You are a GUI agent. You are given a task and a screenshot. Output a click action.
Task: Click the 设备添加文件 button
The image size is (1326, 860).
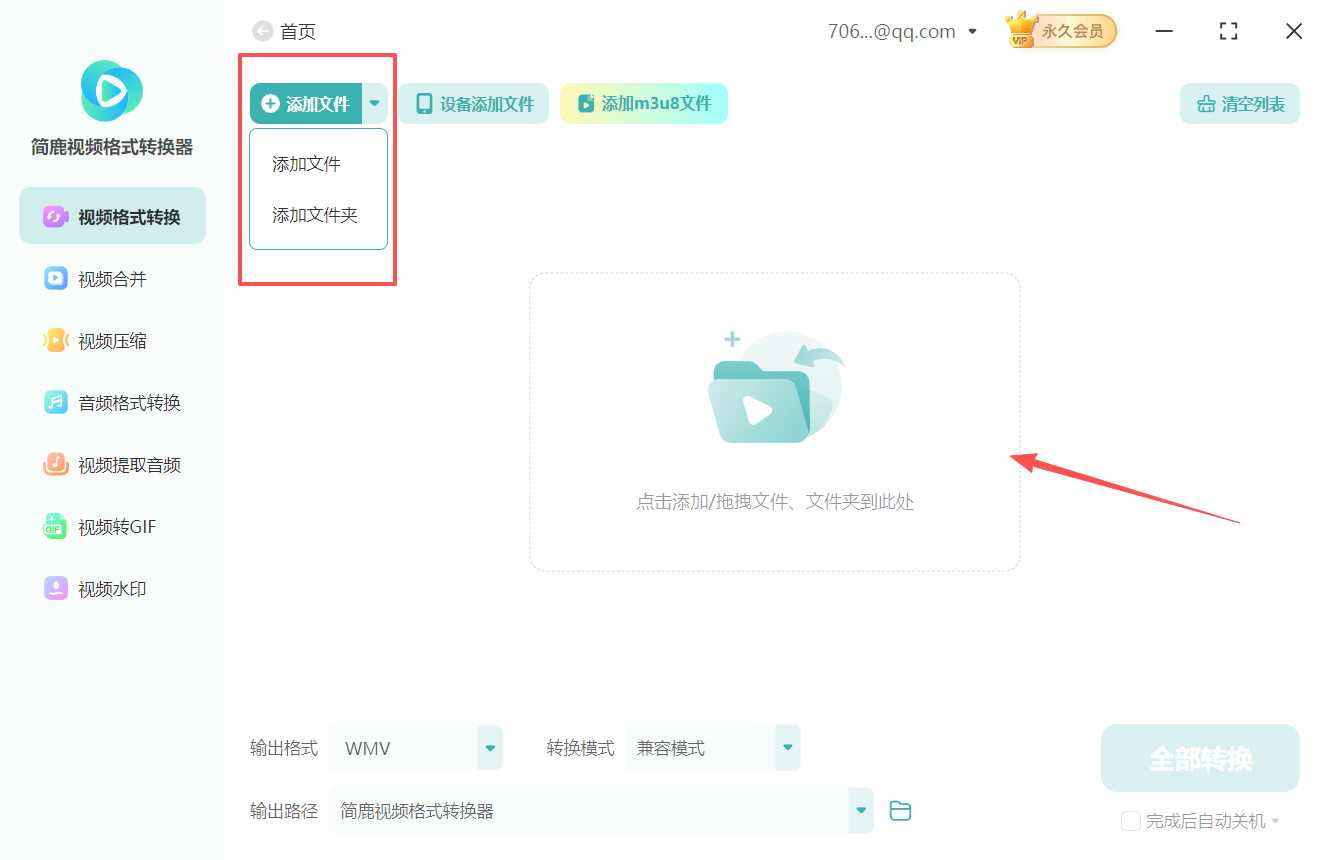pyautogui.click(x=473, y=103)
